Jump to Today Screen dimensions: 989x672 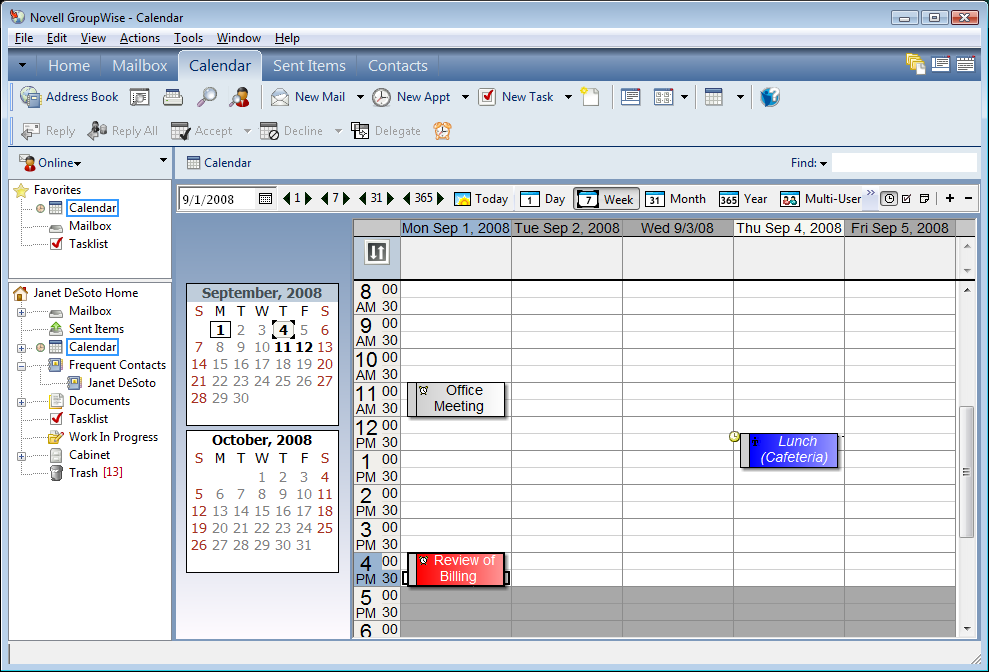click(x=481, y=199)
